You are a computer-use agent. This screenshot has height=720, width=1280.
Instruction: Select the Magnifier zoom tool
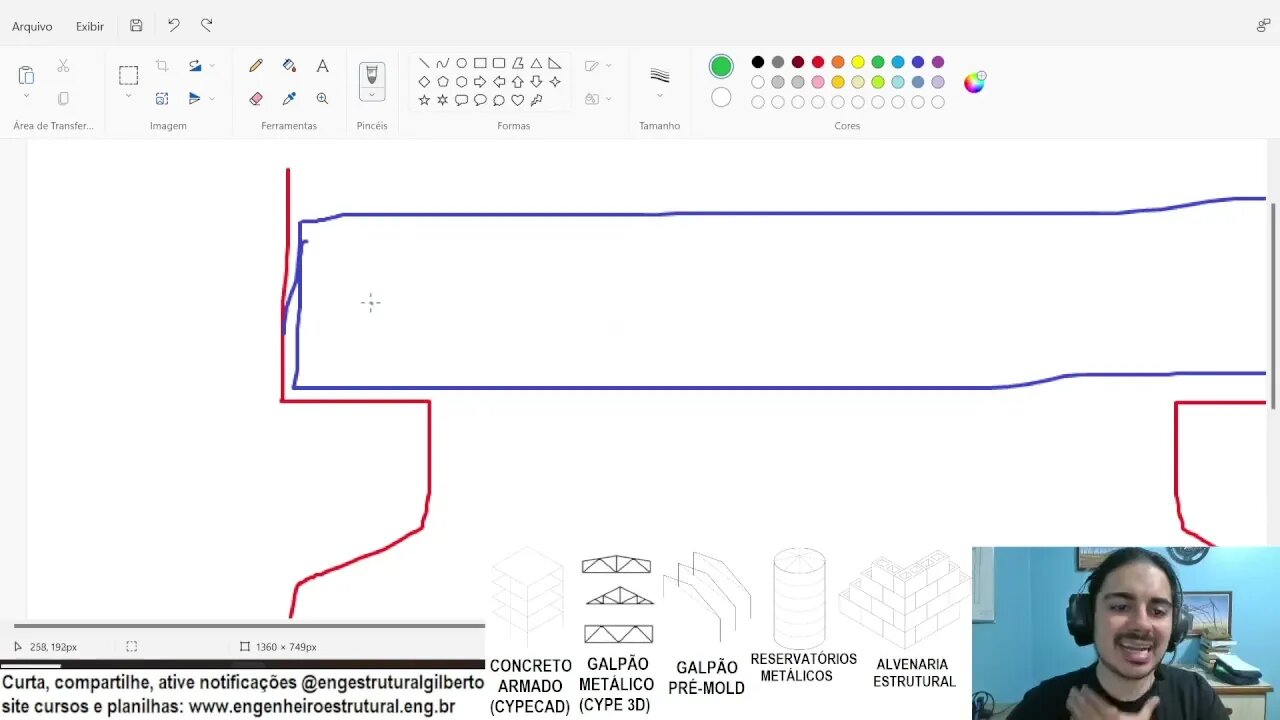coord(322,98)
